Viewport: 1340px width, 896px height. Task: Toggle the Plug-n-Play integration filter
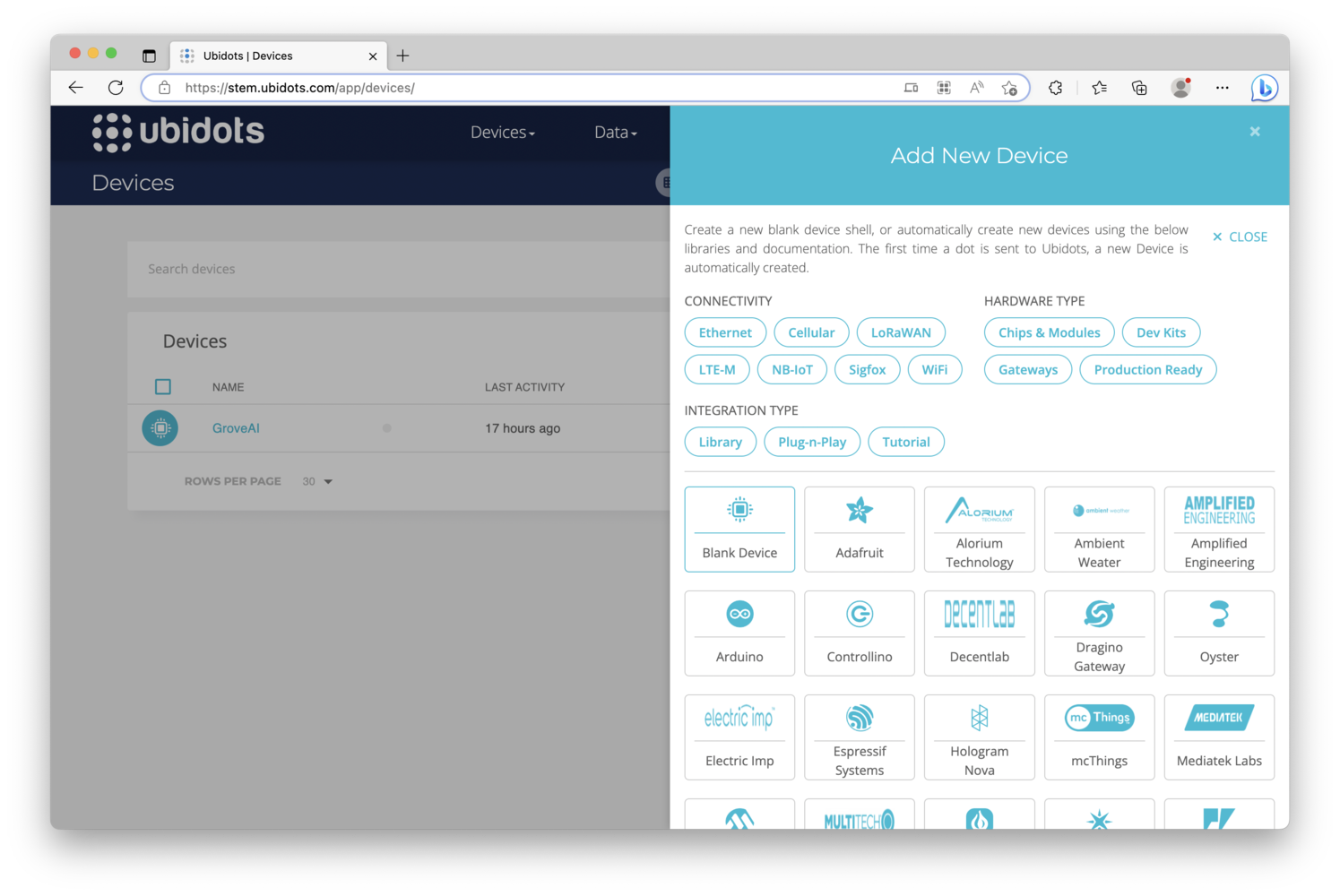point(812,442)
